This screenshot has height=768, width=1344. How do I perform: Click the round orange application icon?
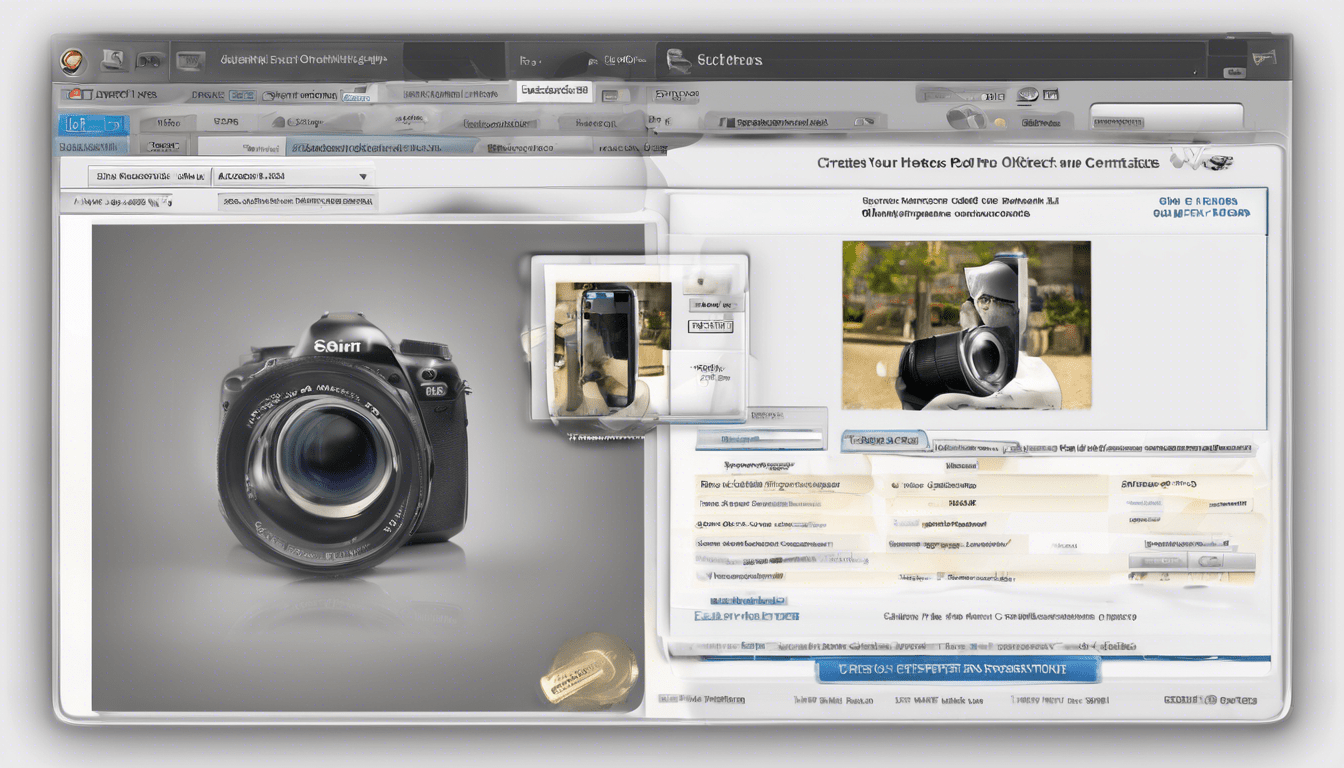point(74,61)
